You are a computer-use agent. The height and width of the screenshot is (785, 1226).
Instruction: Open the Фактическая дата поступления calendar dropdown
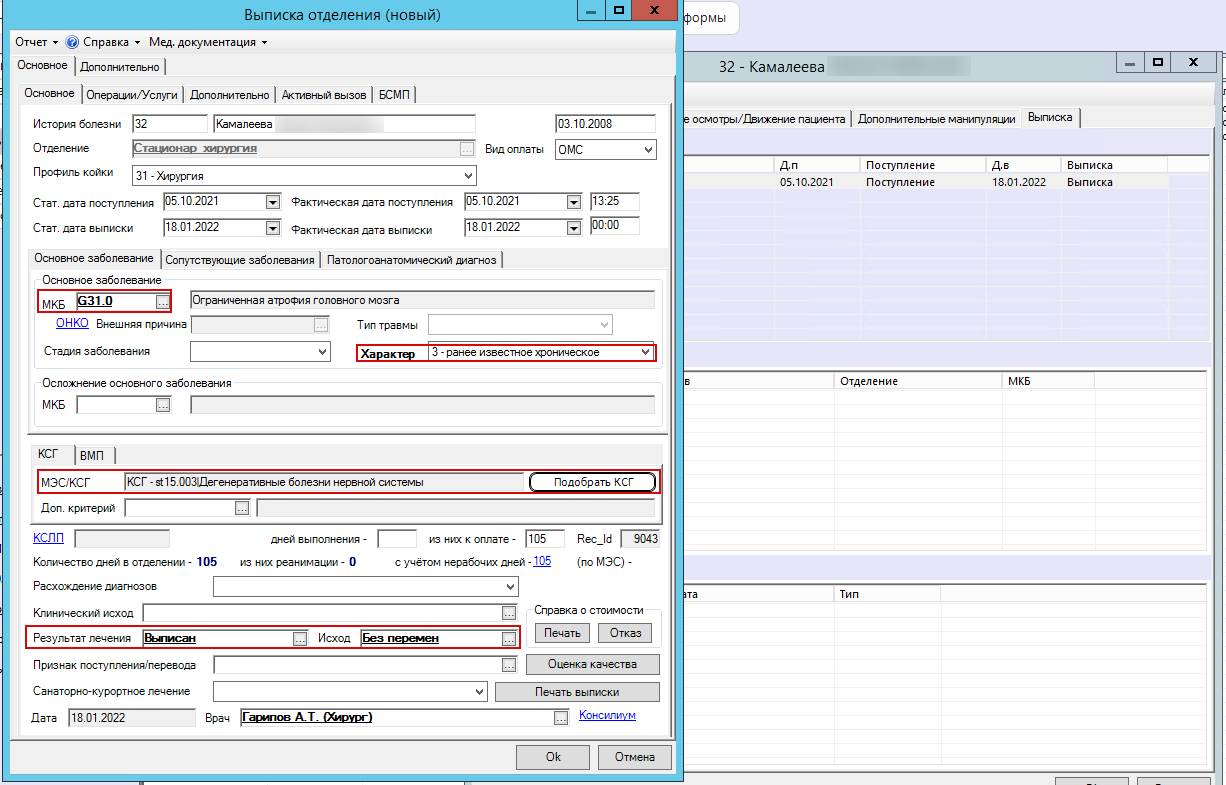click(x=574, y=202)
